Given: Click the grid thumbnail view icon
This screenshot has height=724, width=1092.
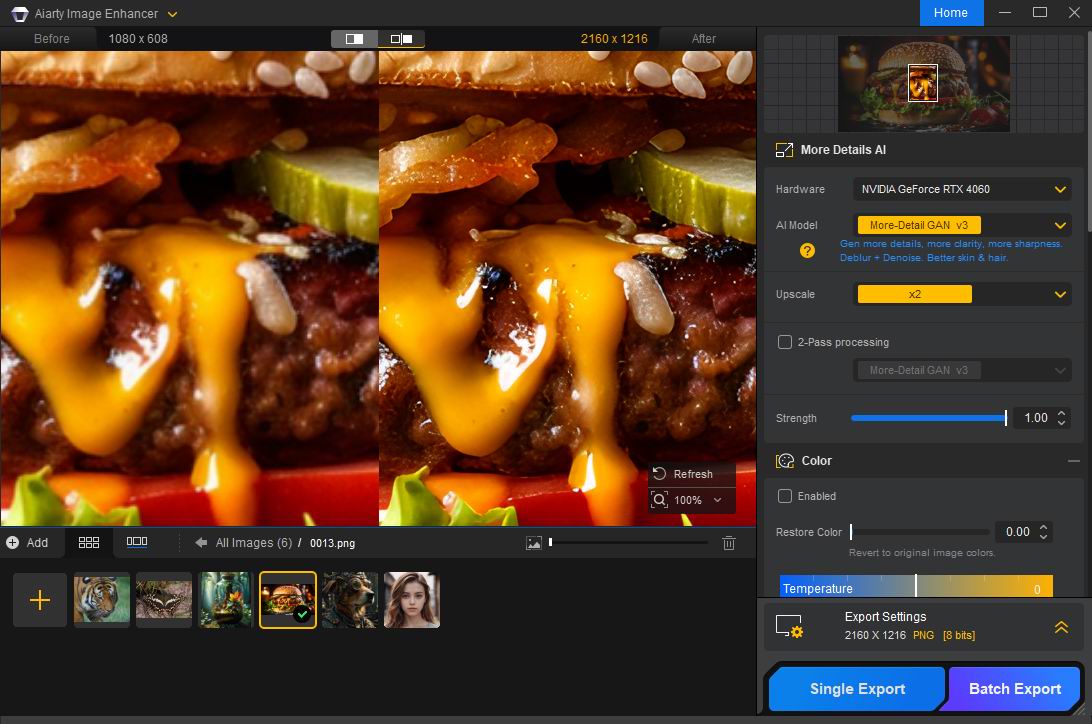Looking at the screenshot, I should [89, 542].
